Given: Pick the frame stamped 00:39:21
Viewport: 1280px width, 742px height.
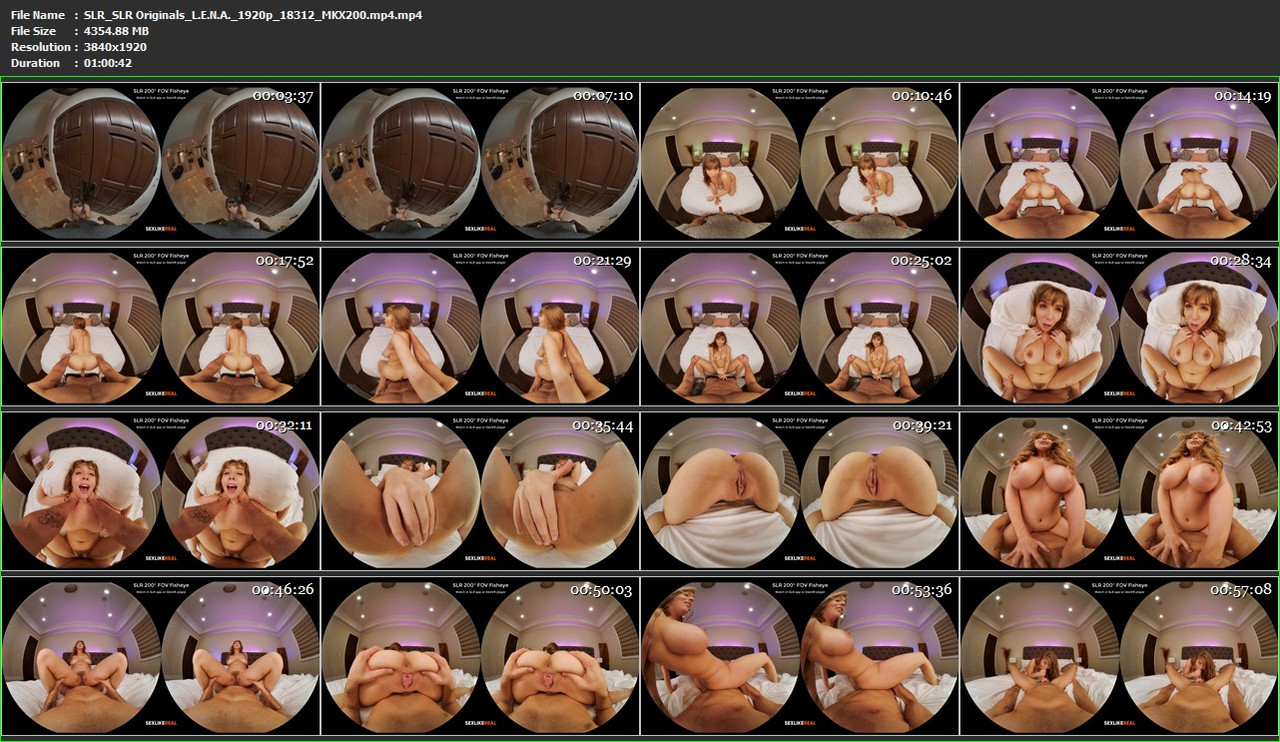Looking at the screenshot, I should pyautogui.click(x=799, y=492).
